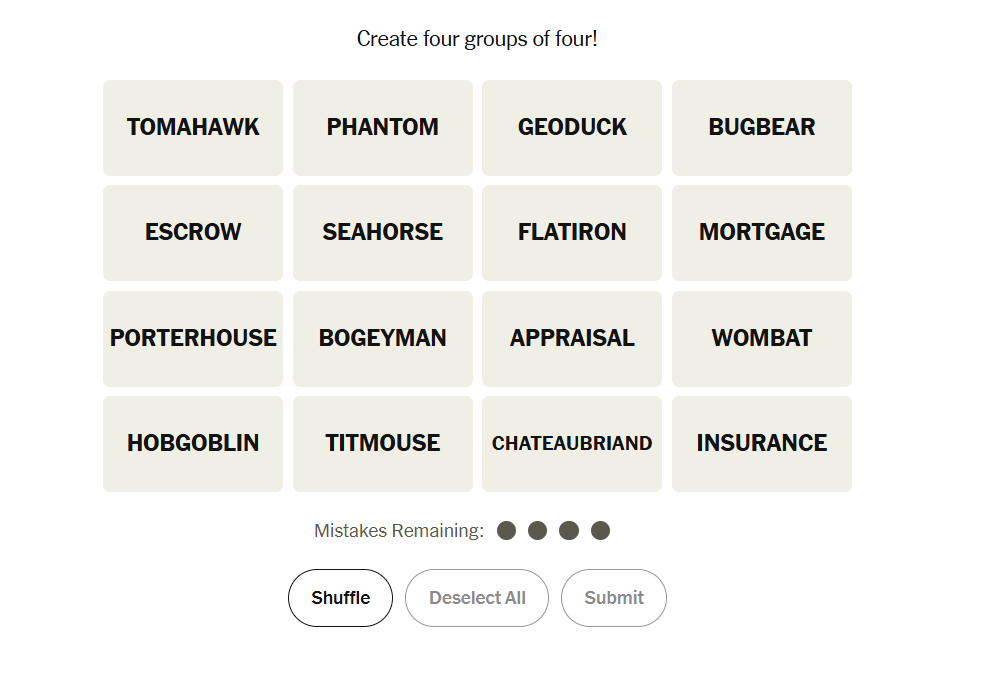Pick the PORTERHOUSE tile

(193, 339)
